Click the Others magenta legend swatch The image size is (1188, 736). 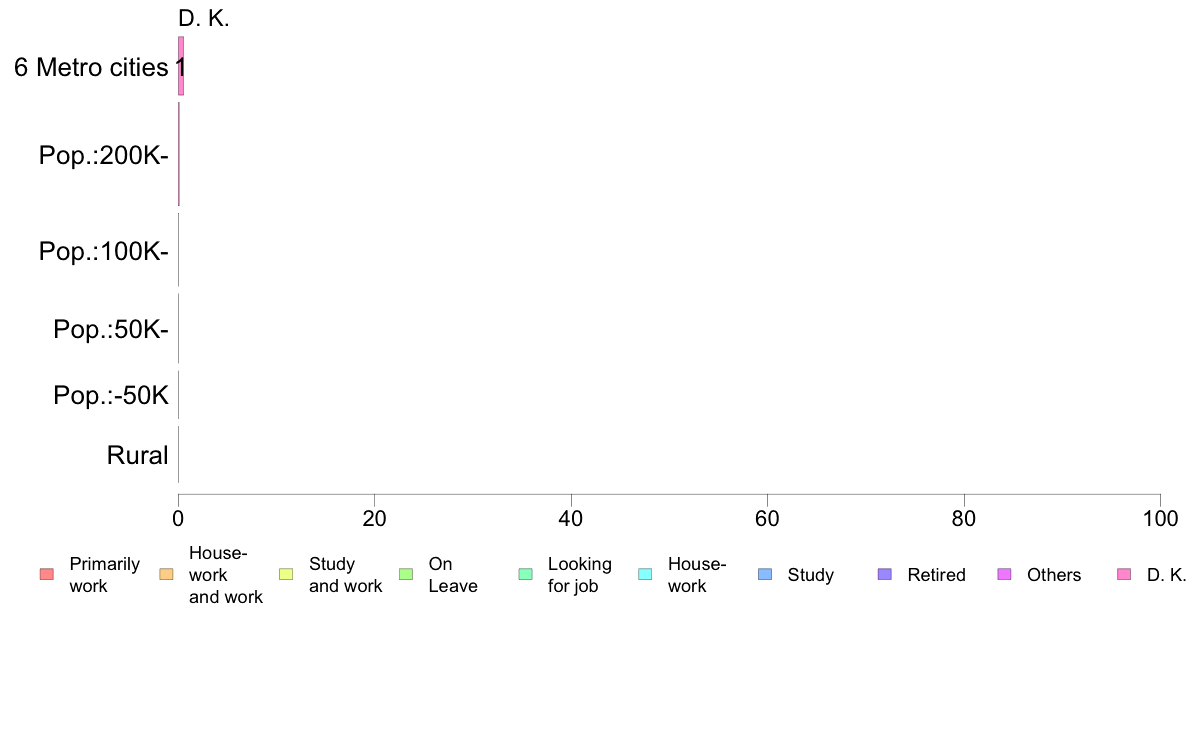click(1004, 575)
